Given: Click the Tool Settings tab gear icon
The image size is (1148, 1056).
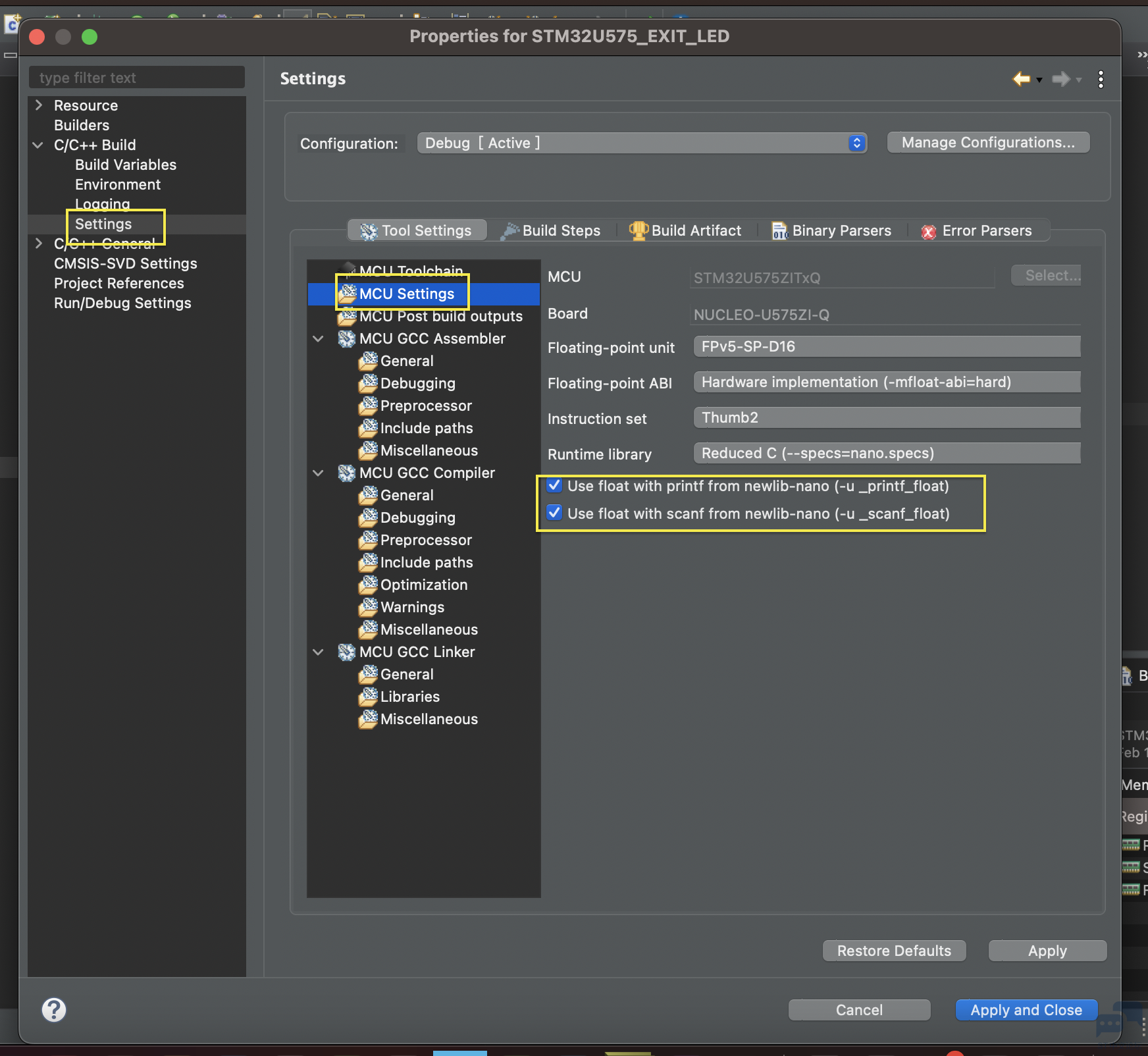Looking at the screenshot, I should [x=369, y=231].
